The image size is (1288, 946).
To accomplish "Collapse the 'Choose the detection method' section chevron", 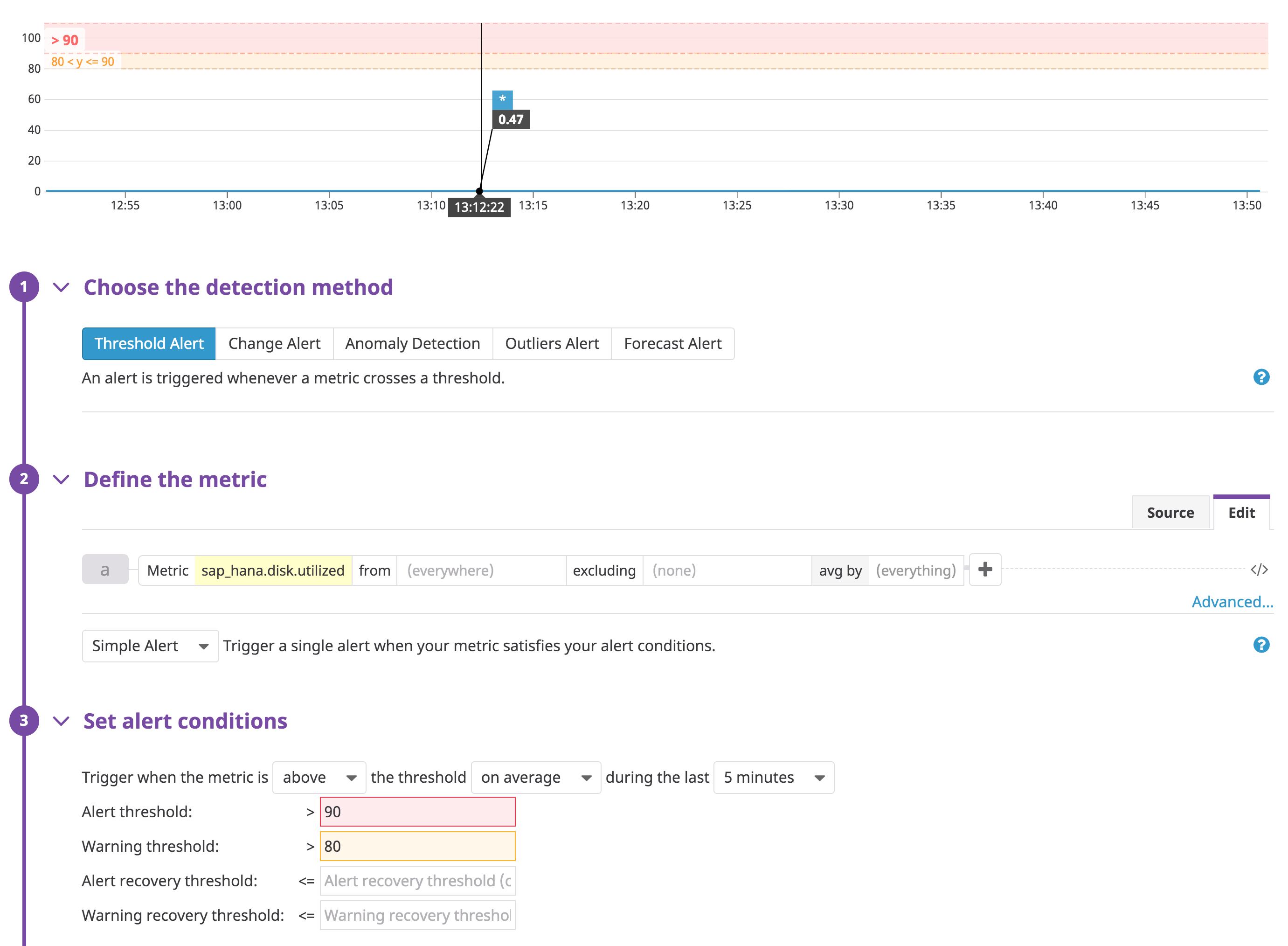I will point(61,287).
